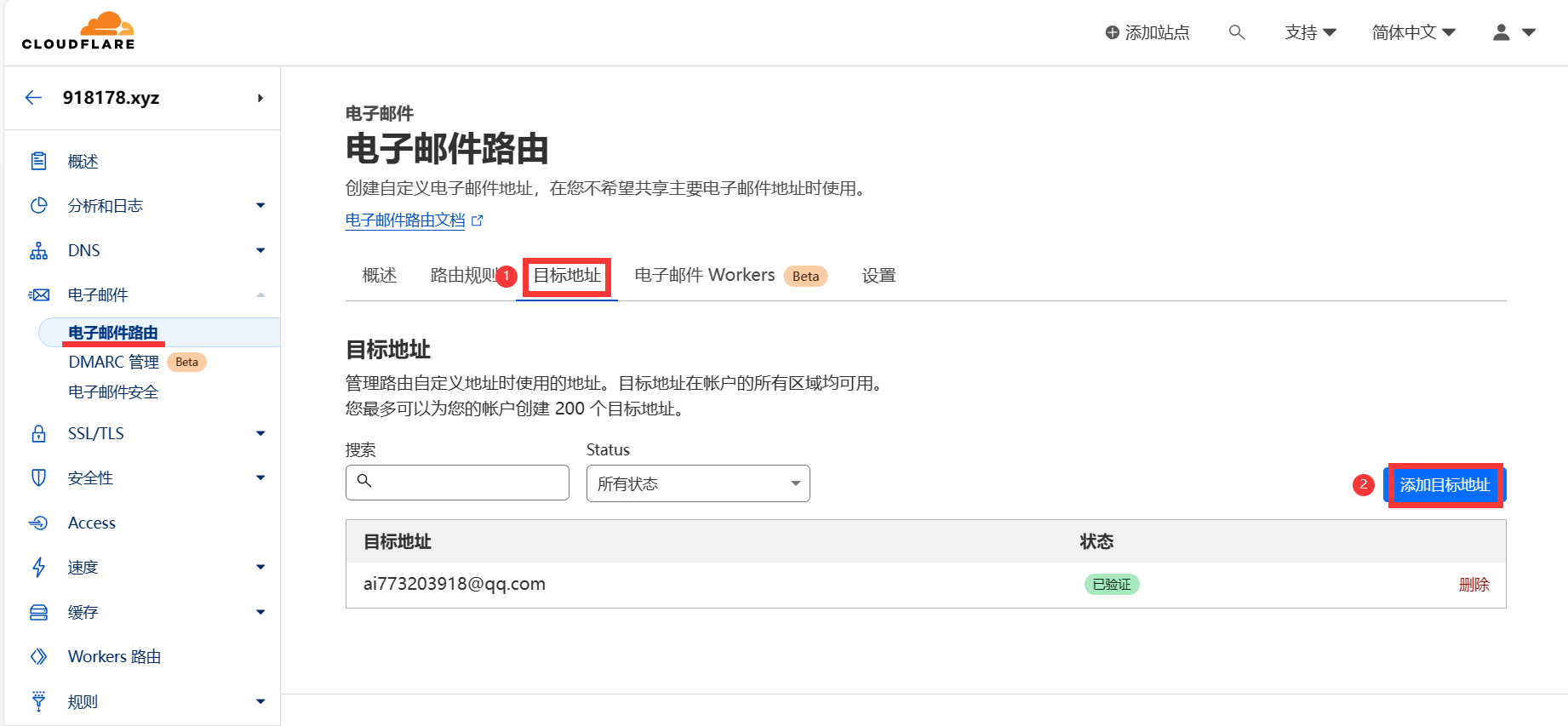Click the 918178.xyz domain name
1568x726 pixels.
(112, 98)
